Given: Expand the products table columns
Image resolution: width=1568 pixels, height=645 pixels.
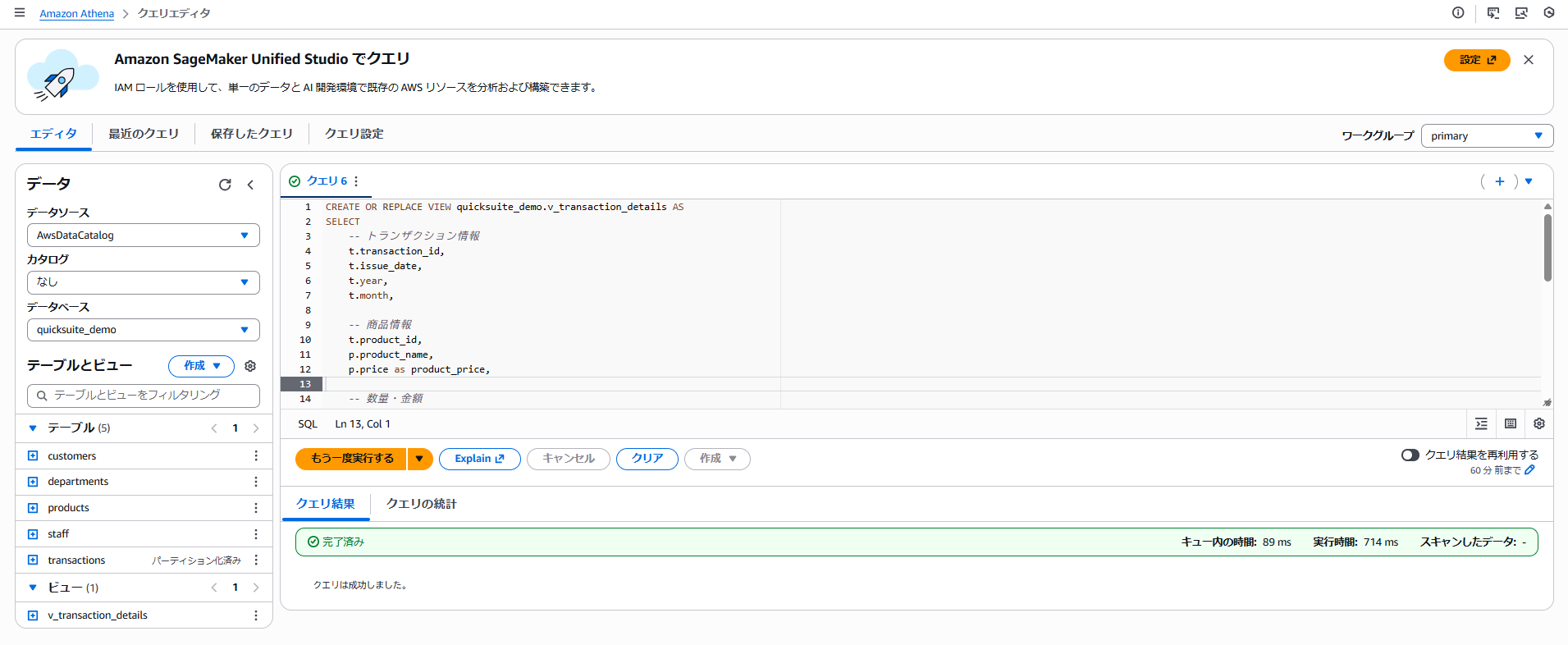Looking at the screenshot, I should 33,508.
